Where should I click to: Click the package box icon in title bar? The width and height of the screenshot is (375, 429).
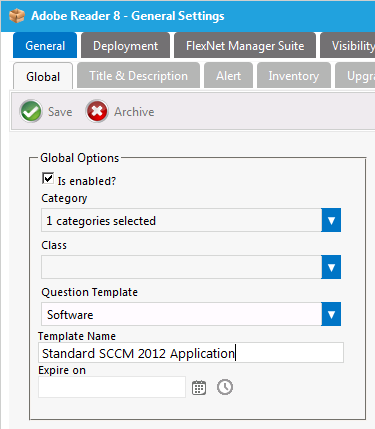17,16
